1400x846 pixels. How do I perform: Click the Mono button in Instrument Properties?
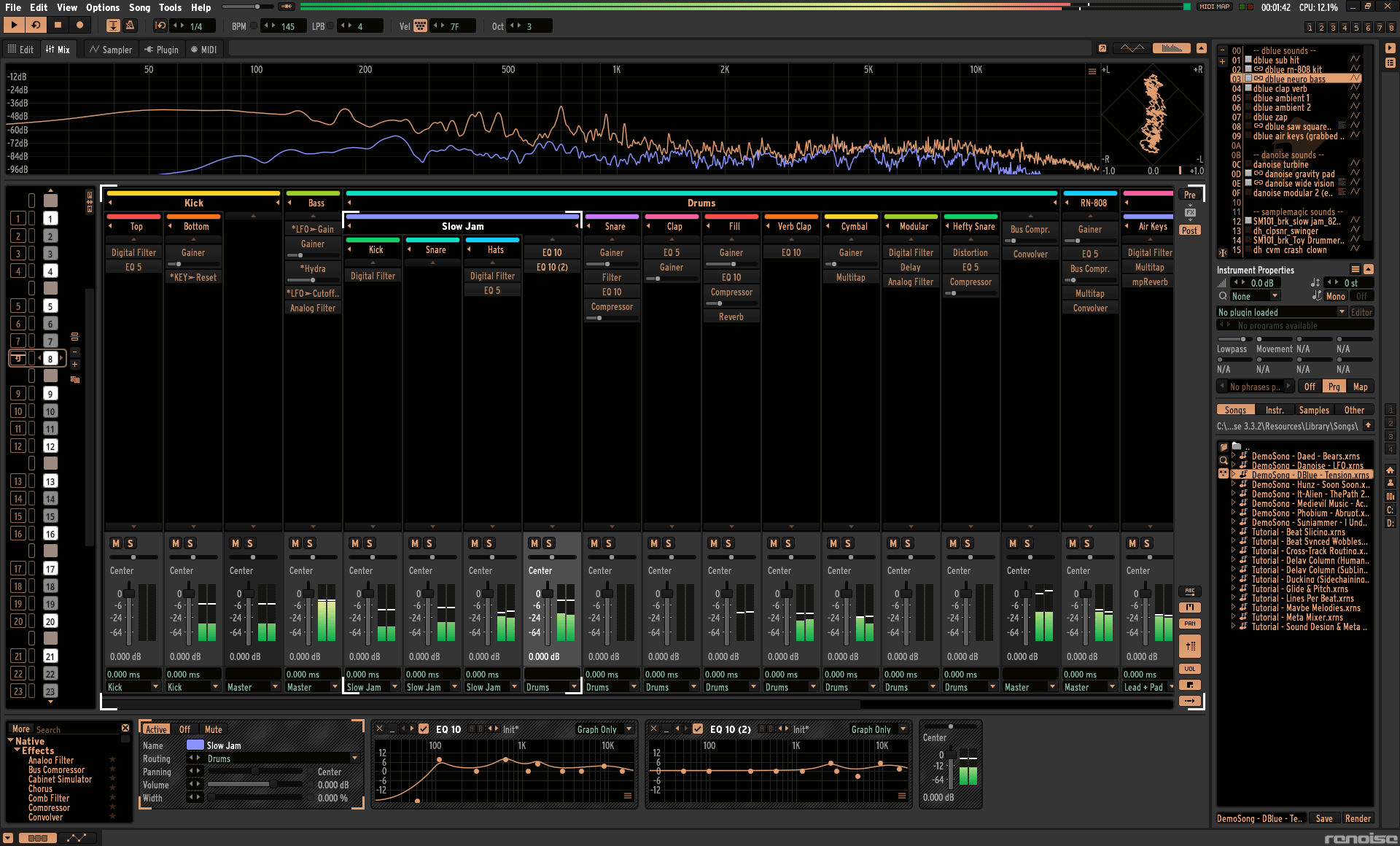click(1336, 296)
